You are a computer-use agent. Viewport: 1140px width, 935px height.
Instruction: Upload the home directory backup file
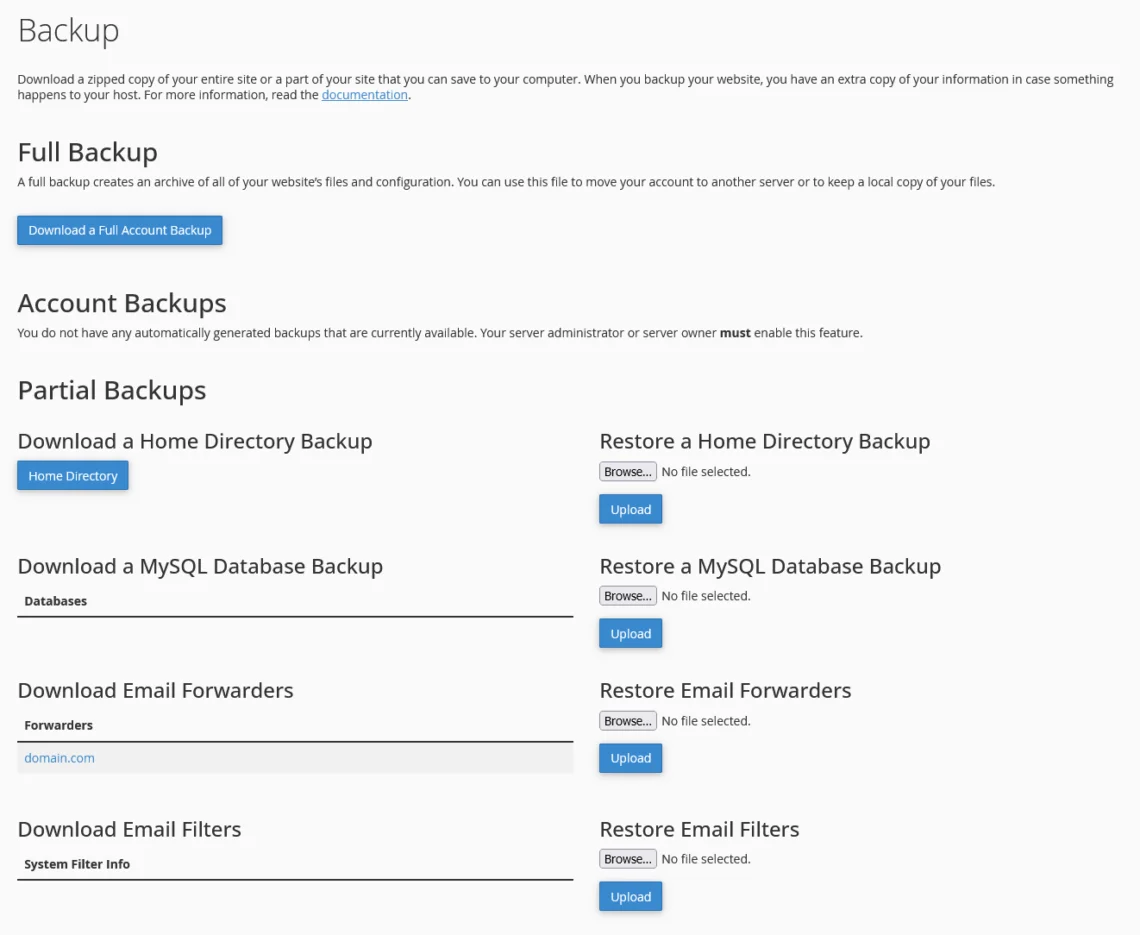point(630,508)
